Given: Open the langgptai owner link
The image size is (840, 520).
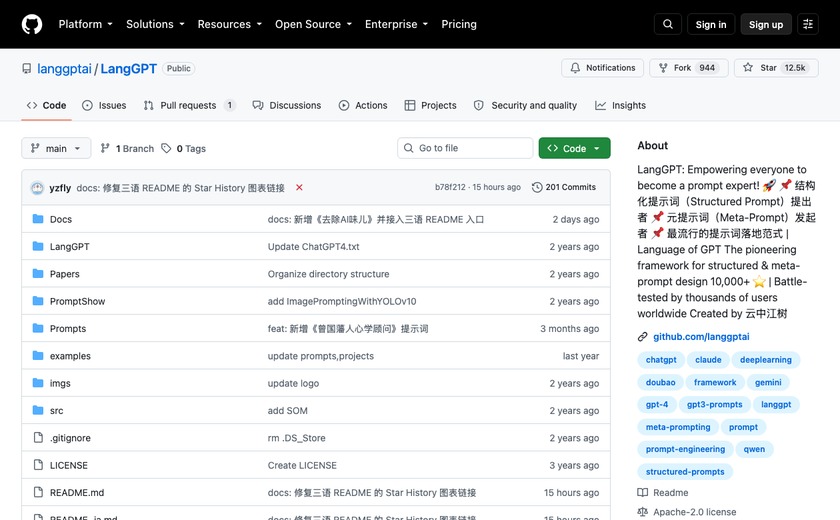Looking at the screenshot, I should click(x=64, y=69).
